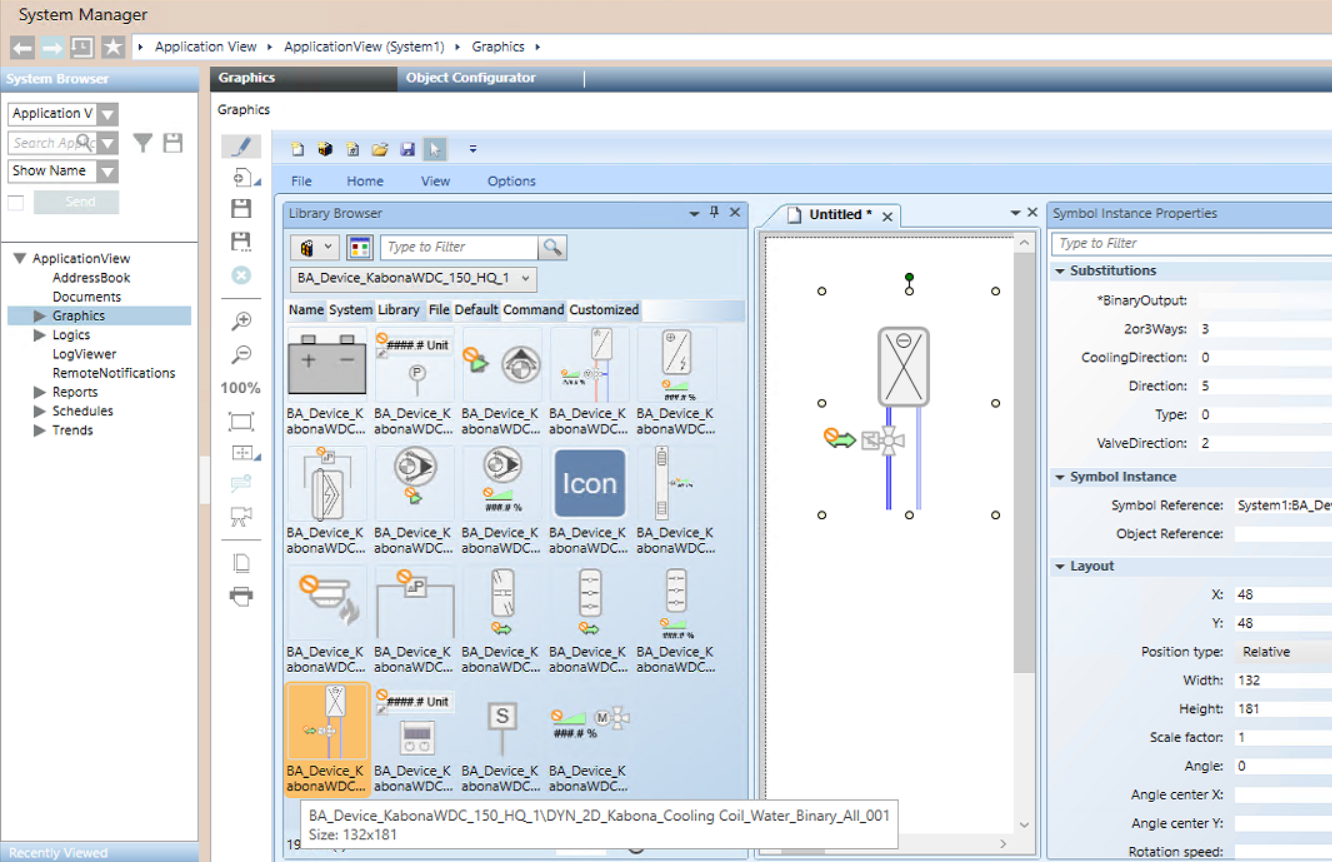Collapse the Substitutions properties section

click(1060, 271)
